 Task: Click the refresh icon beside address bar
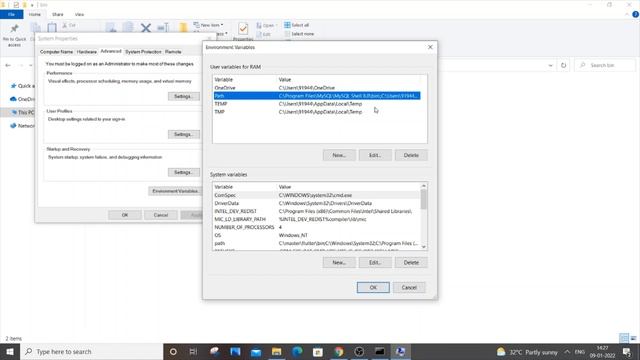564,65
